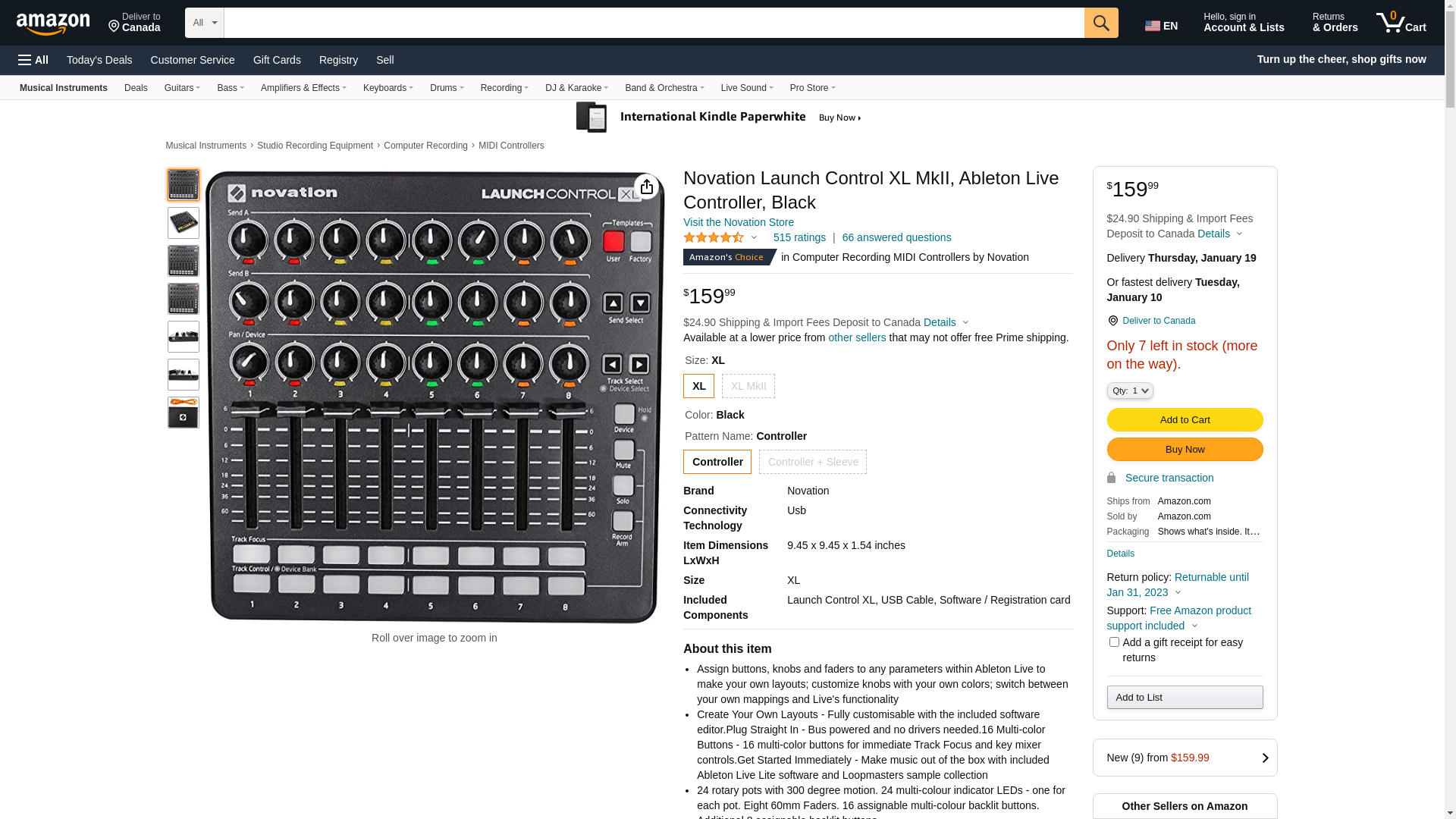Click the star rating icons
This screenshot has height=819, width=1456.
[714, 237]
